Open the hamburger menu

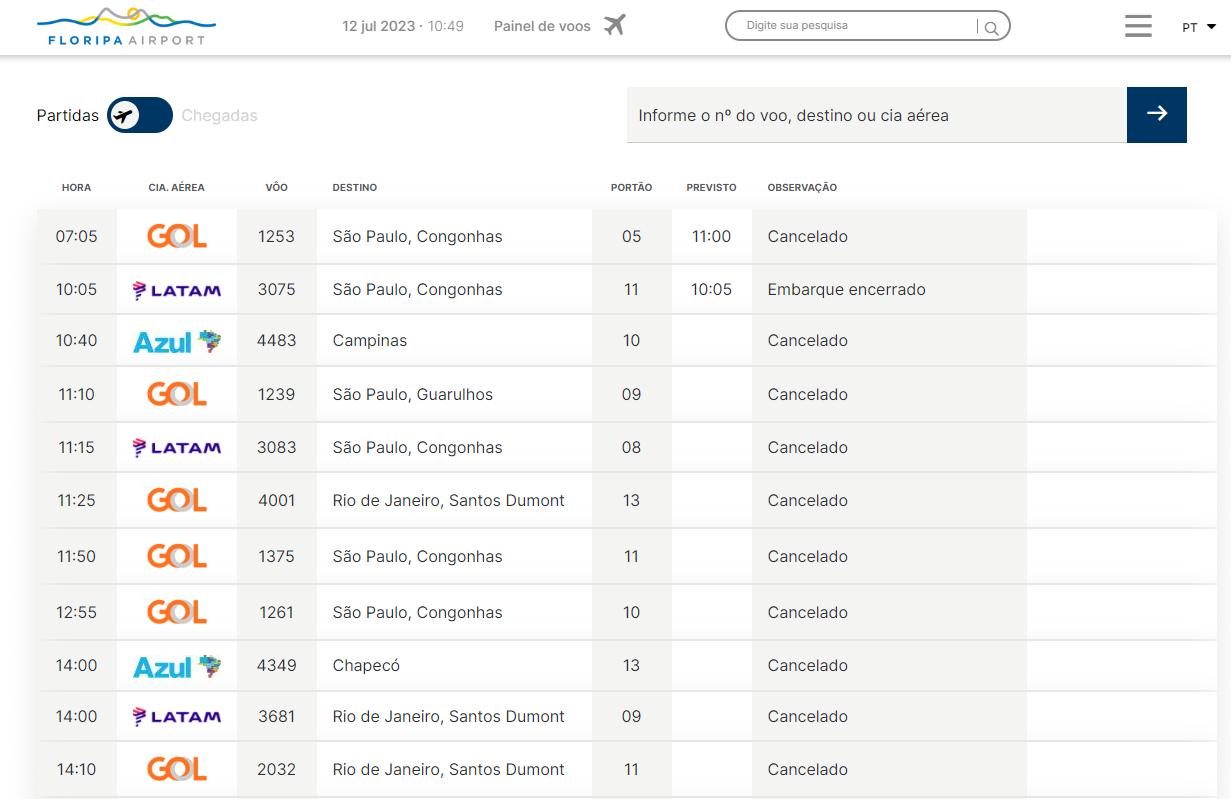[x=1138, y=26]
